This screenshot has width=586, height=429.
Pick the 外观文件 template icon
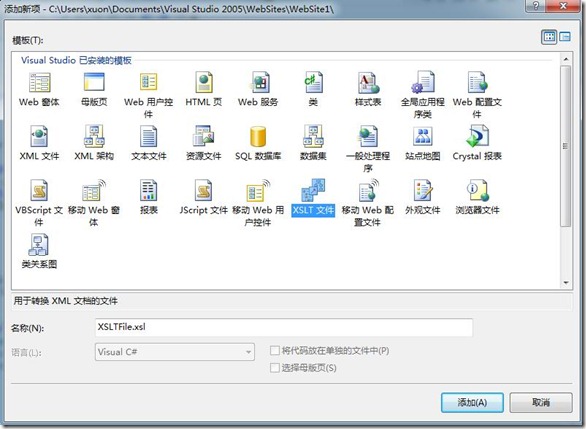point(423,190)
